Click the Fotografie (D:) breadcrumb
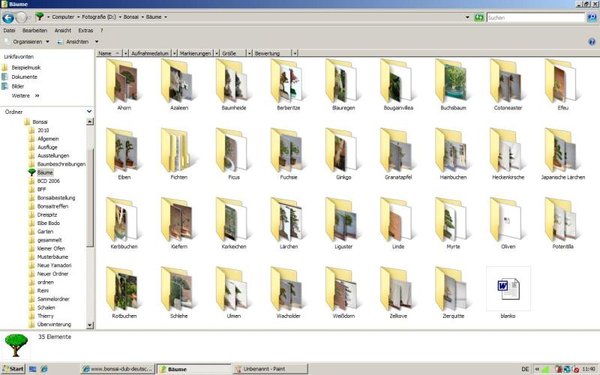Screen dimensions: 600x375 coord(99,17)
